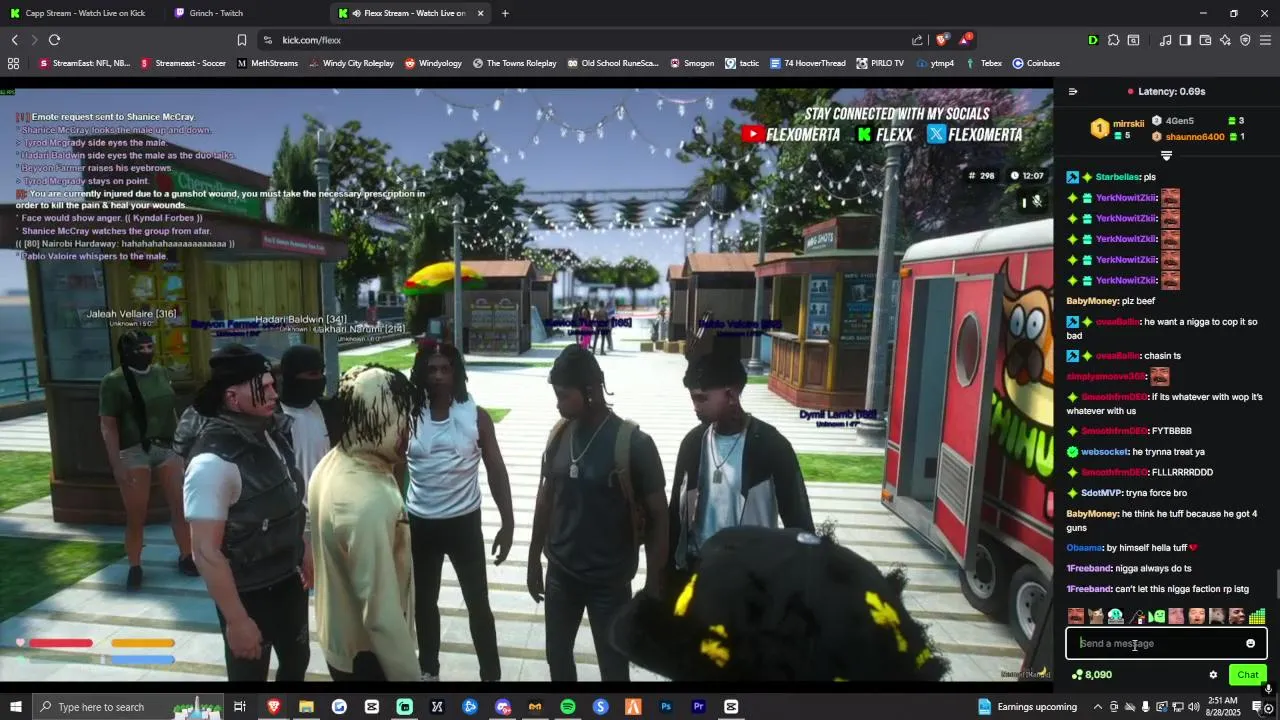Viewport: 1280px width, 720px height.
Task: Open chat settings gear icon
Action: click(1213, 675)
